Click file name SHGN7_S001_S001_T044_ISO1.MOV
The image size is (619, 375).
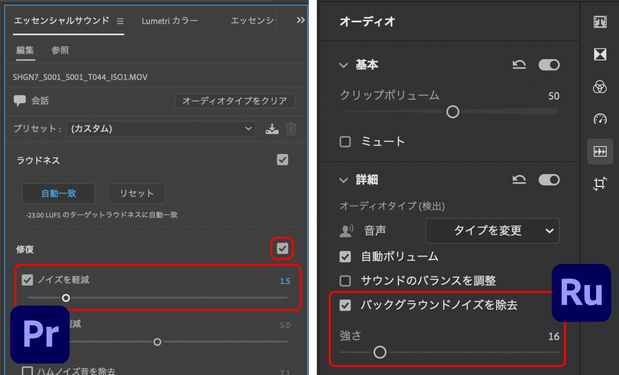tap(80, 77)
